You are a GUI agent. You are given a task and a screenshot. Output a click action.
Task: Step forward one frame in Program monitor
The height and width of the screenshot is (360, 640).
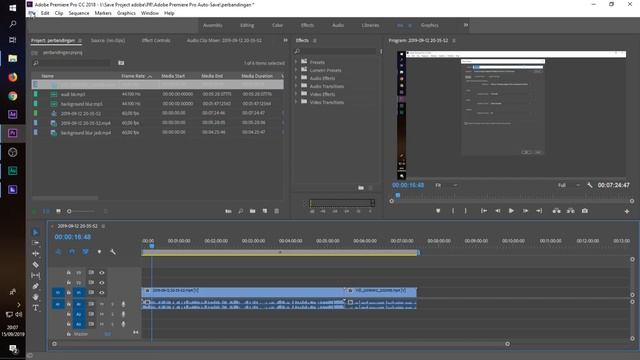tap(525, 211)
